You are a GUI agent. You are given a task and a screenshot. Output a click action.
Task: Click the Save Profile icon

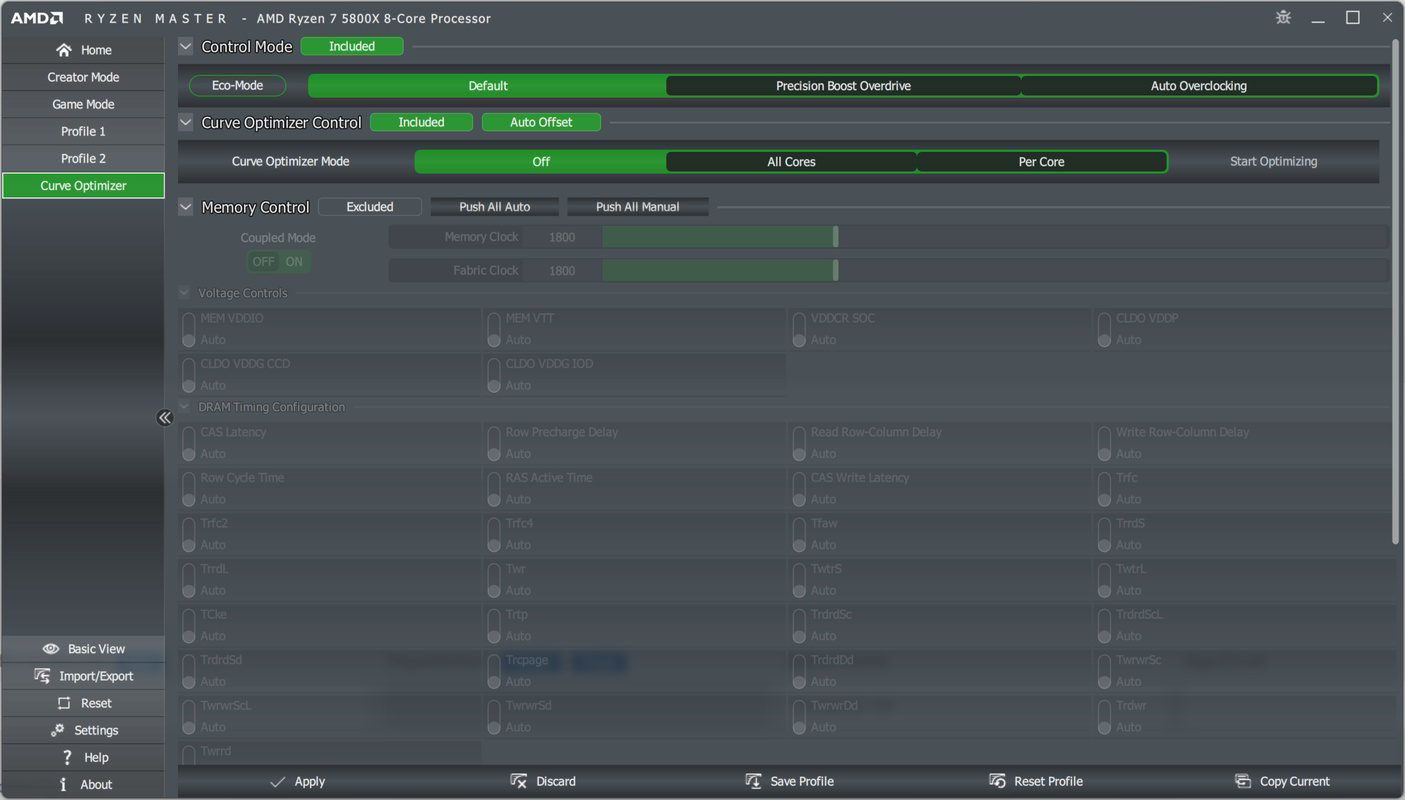(x=753, y=781)
